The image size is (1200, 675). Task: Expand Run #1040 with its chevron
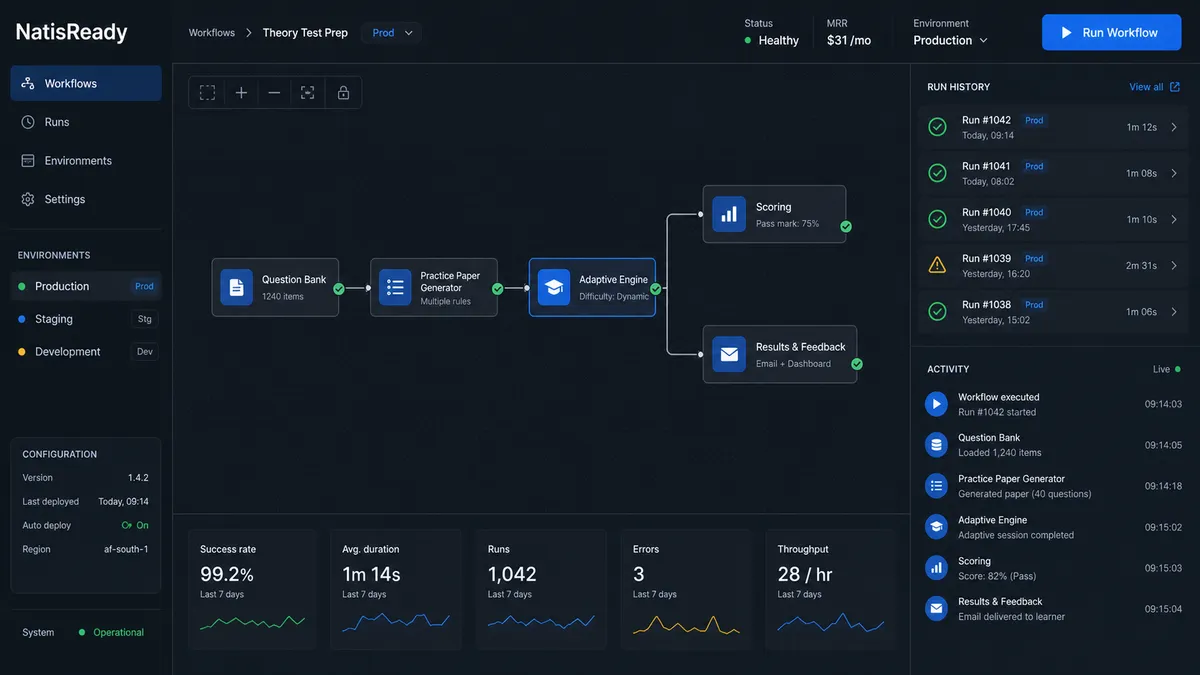(1174, 219)
